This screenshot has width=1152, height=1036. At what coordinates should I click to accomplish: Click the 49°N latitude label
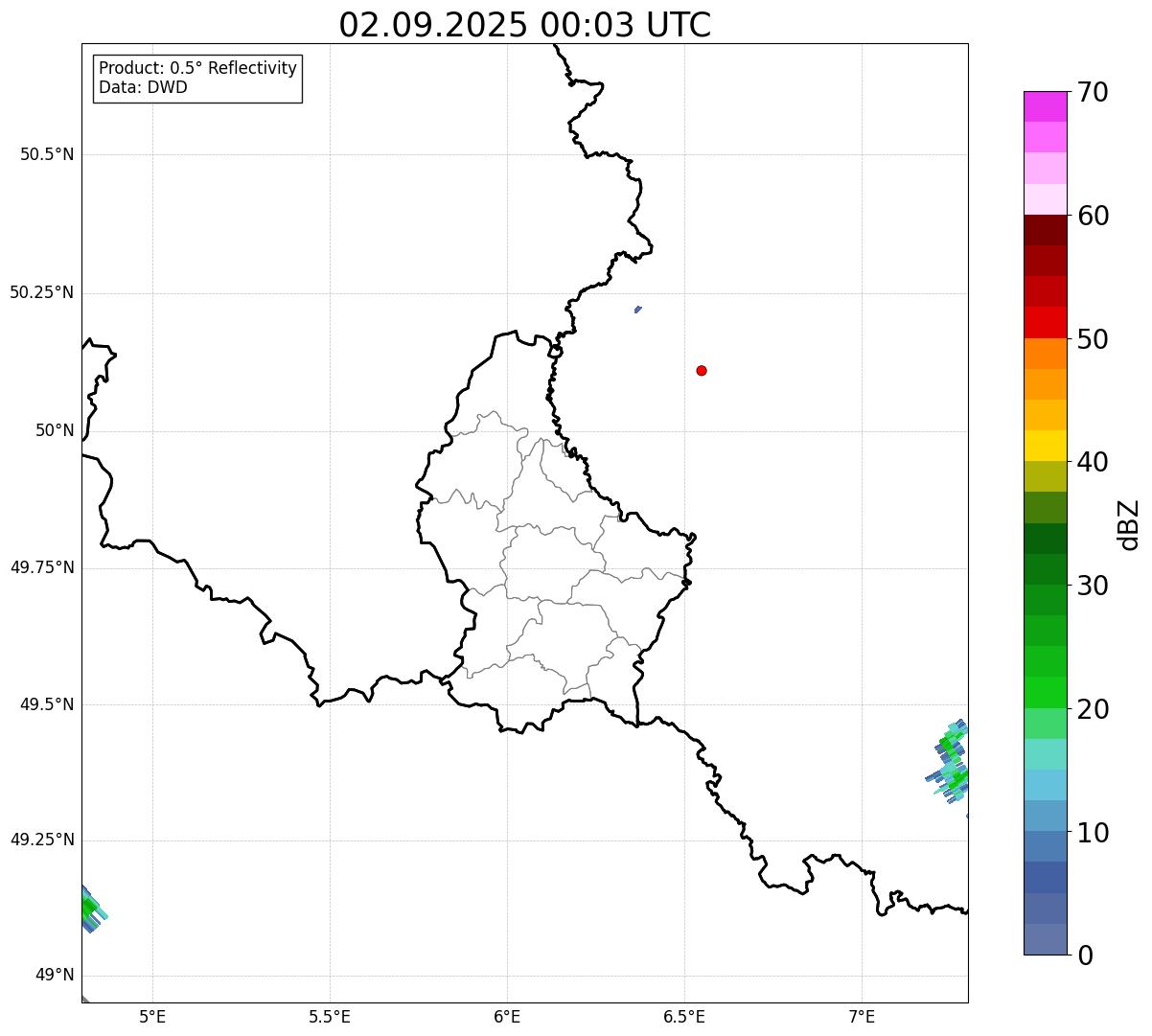click(x=55, y=976)
